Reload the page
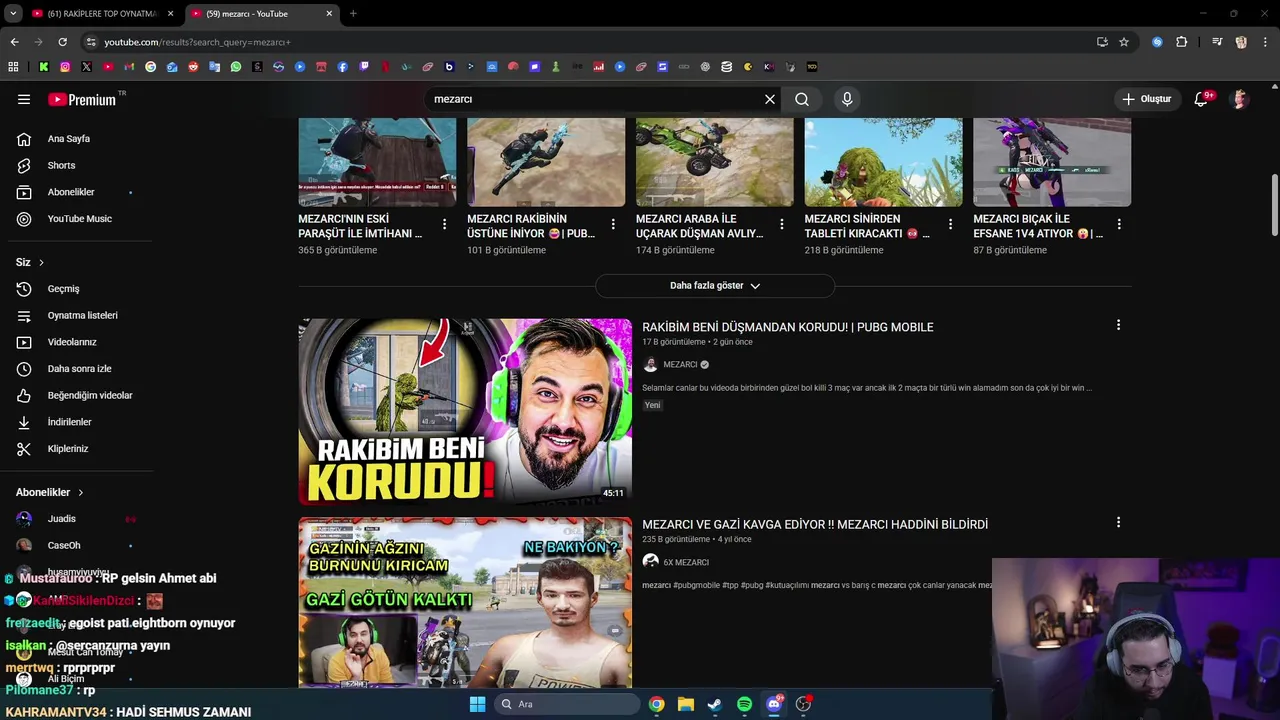 [62, 42]
